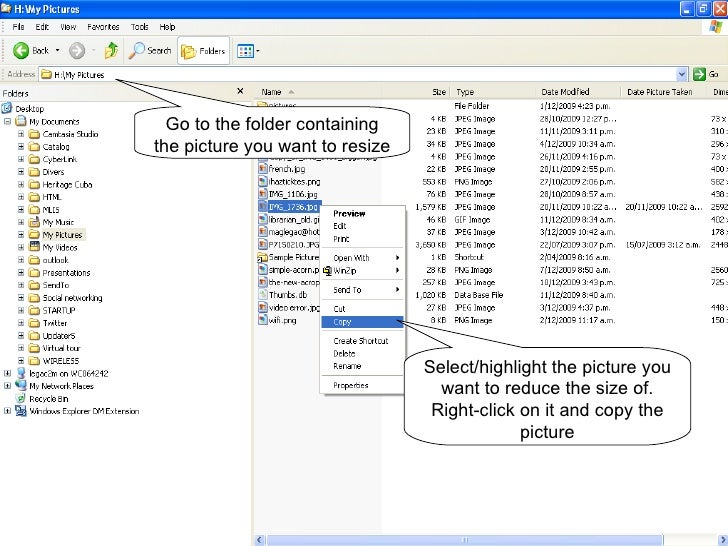The width and height of the screenshot is (728, 546).
Task: Toggle the Folders pane button
Action: click(203, 51)
